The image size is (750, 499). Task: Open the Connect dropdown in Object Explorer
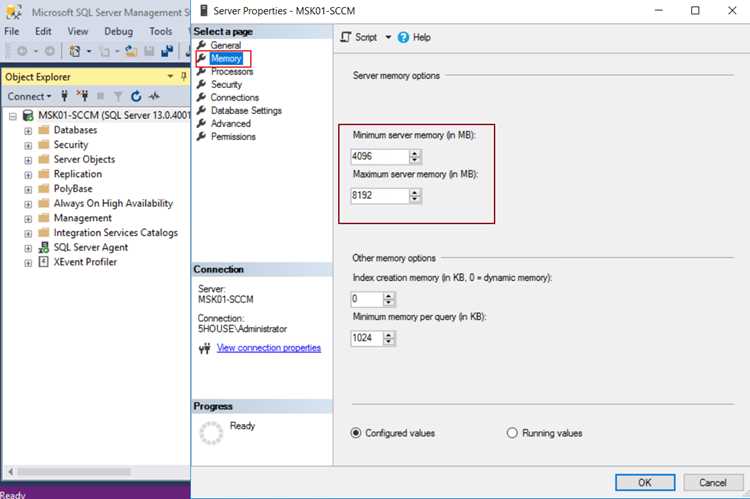[x=29, y=96]
